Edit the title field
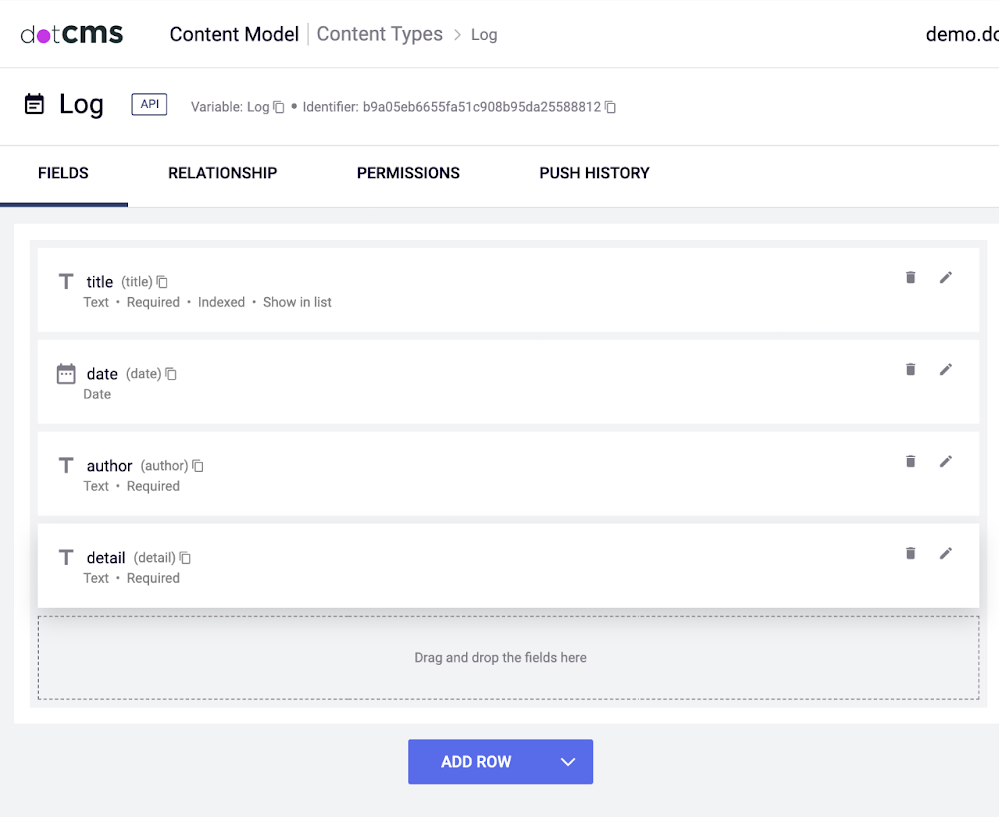The width and height of the screenshot is (999, 817). tap(946, 278)
